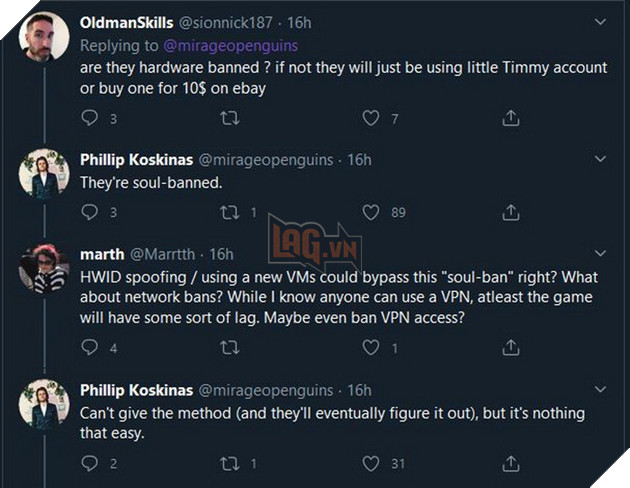The image size is (630, 488).
Task: Expand options for the "They're soul-banned." tweet
Action: [x=599, y=160]
